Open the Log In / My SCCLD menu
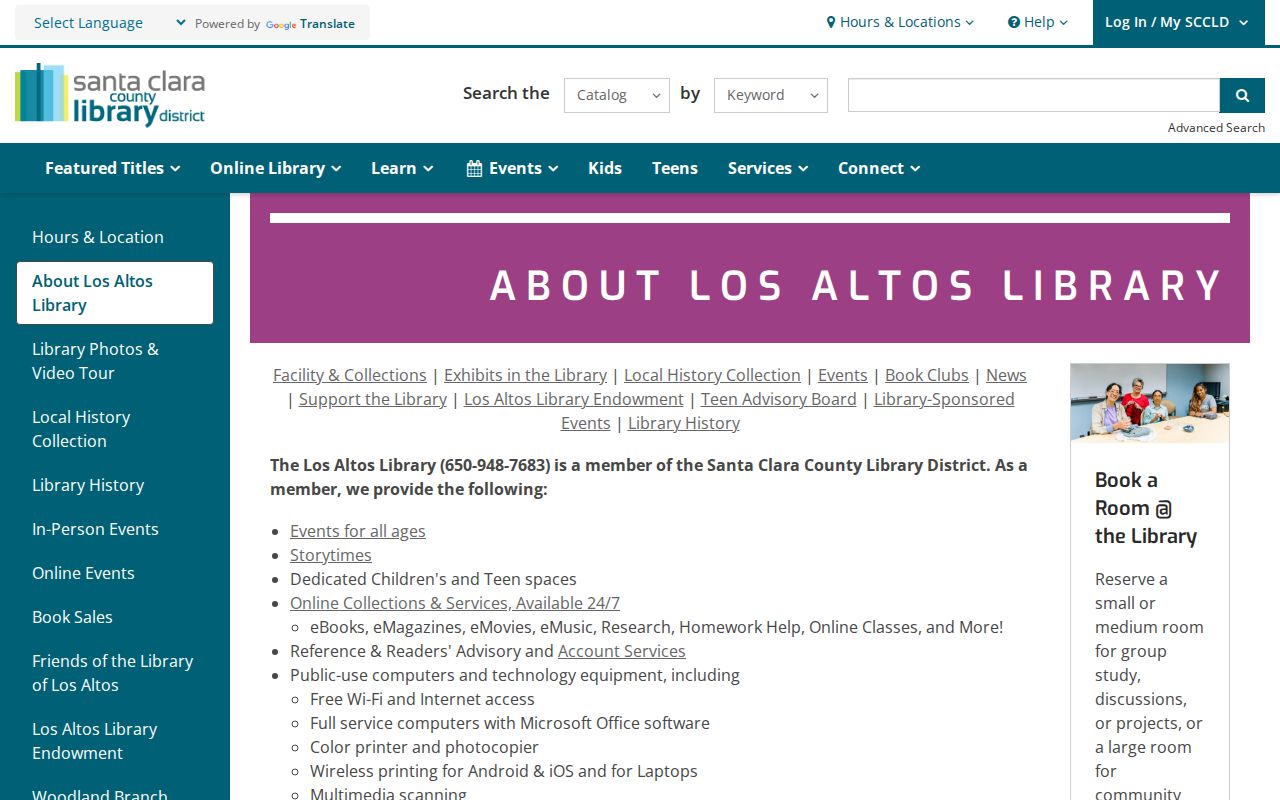The height and width of the screenshot is (800, 1280). [1177, 22]
